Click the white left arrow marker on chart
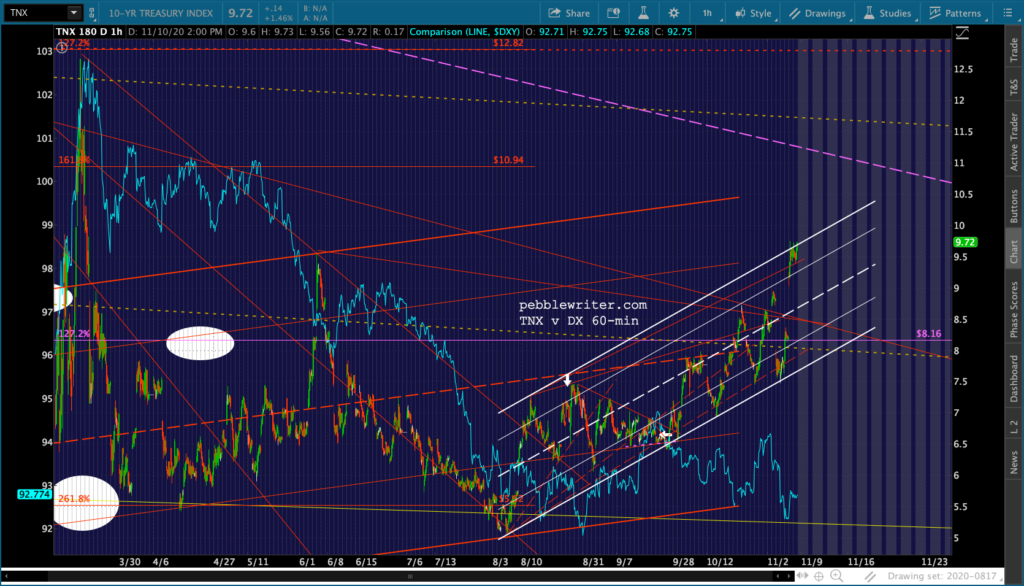 point(665,434)
